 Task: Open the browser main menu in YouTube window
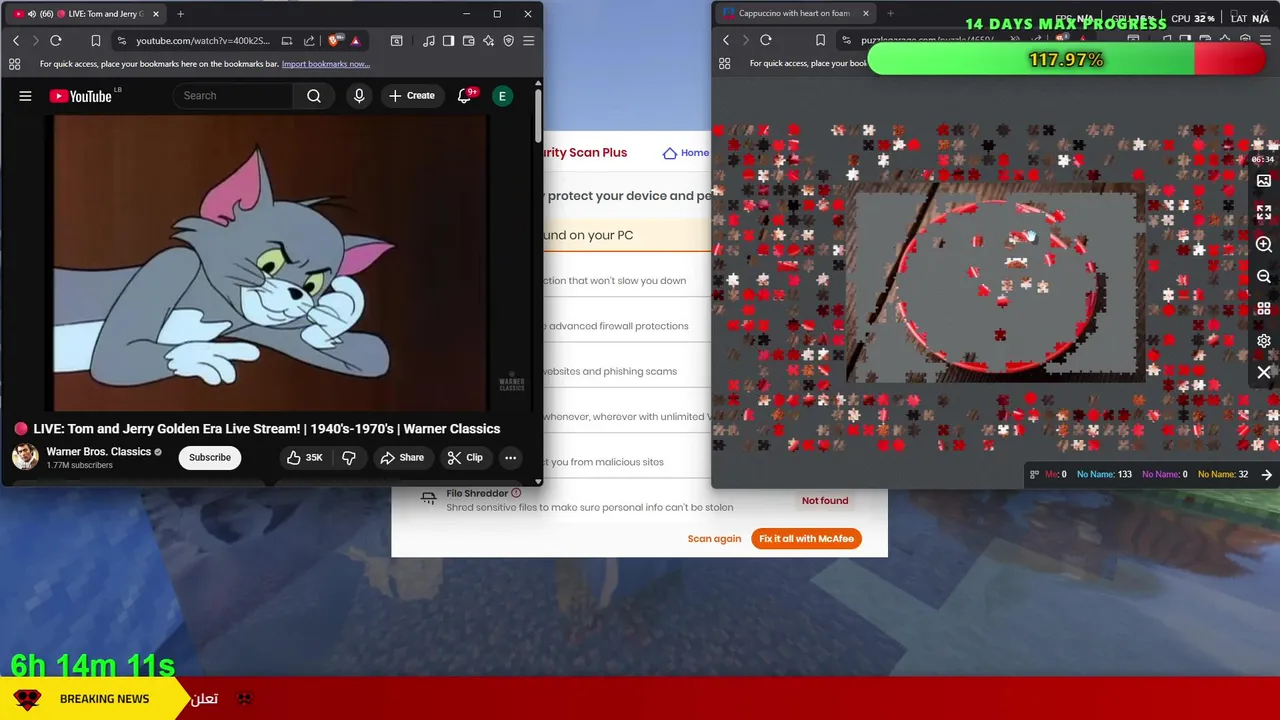[529, 41]
